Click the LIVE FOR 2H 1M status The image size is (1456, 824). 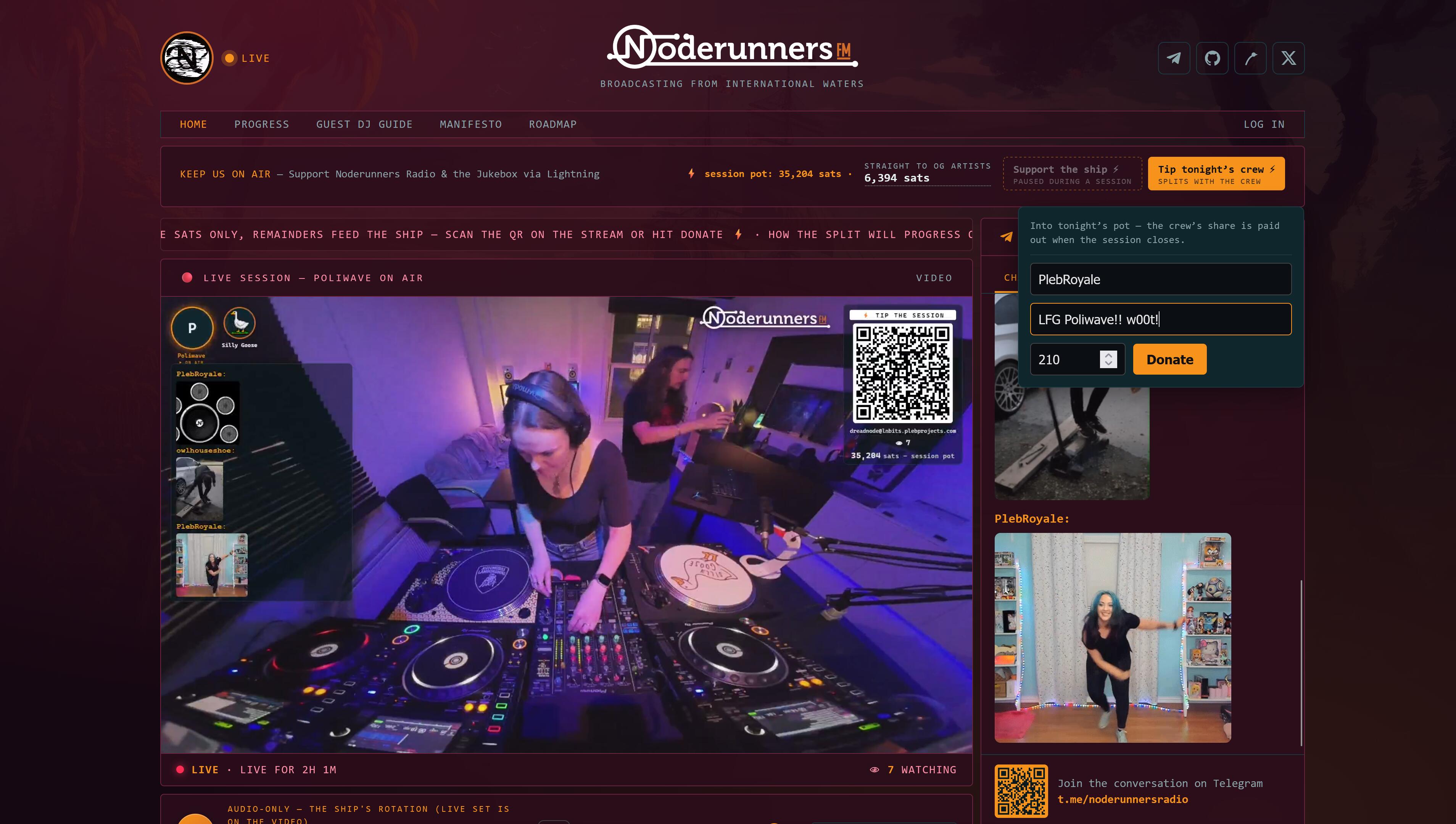(x=288, y=770)
